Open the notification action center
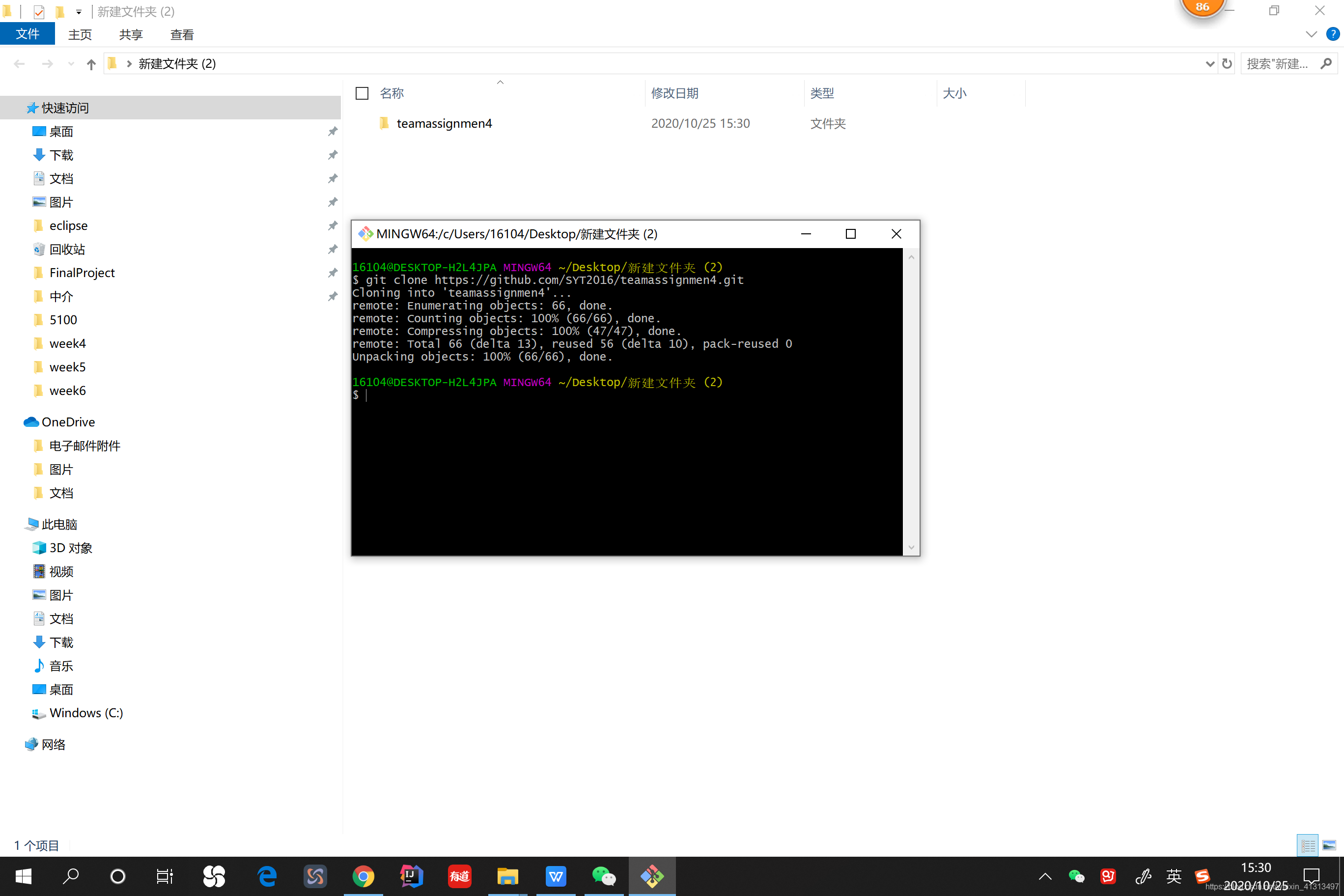1344x896 pixels. (x=1311, y=876)
